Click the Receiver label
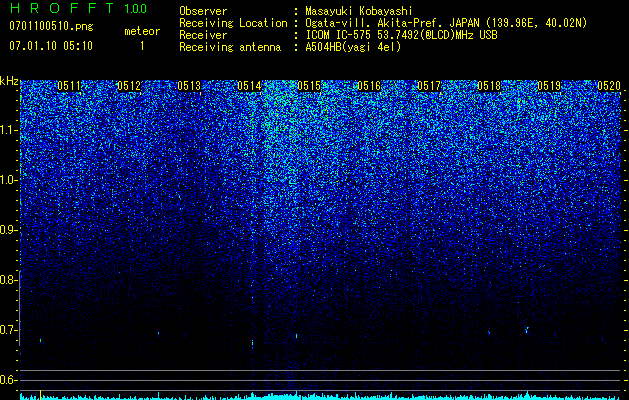 click(x=203, y=35)
